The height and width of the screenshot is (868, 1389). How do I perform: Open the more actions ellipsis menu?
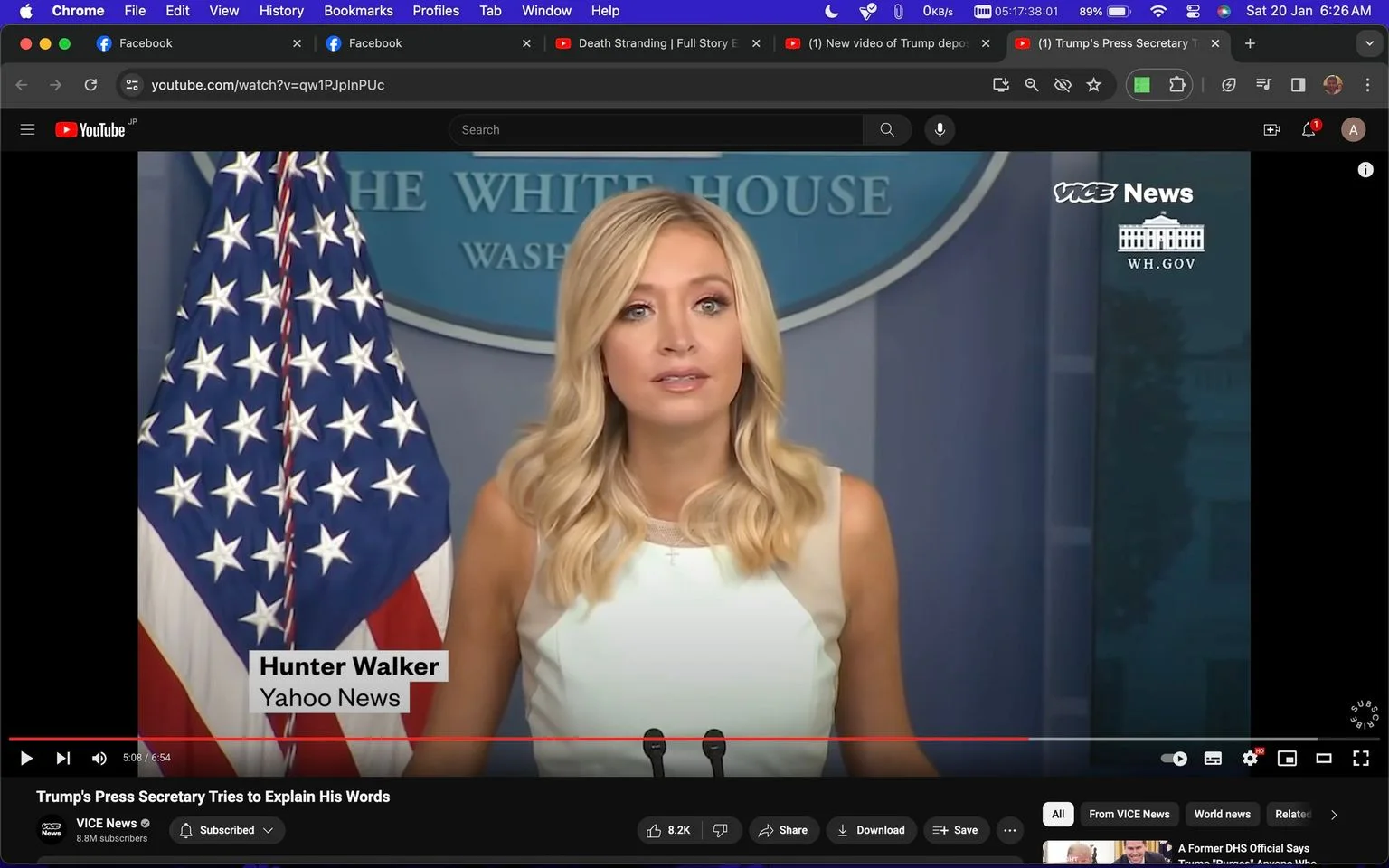(x=1010, y=830)
